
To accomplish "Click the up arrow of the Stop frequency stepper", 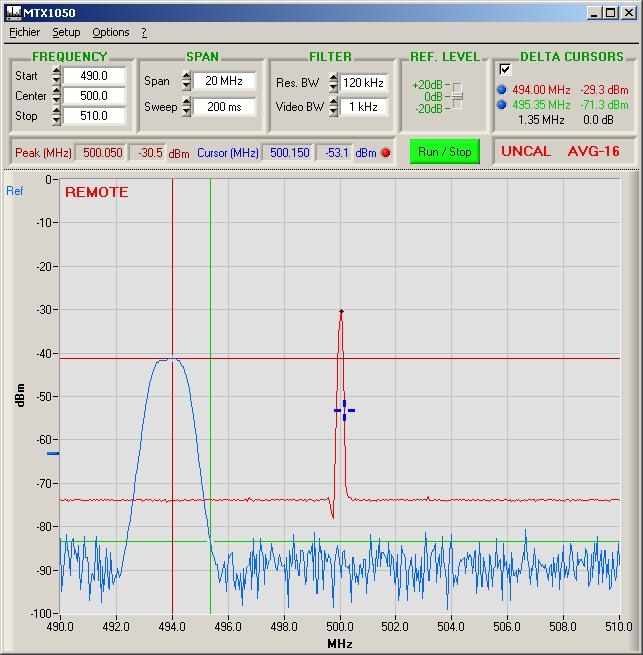I will tap(56, 111).
